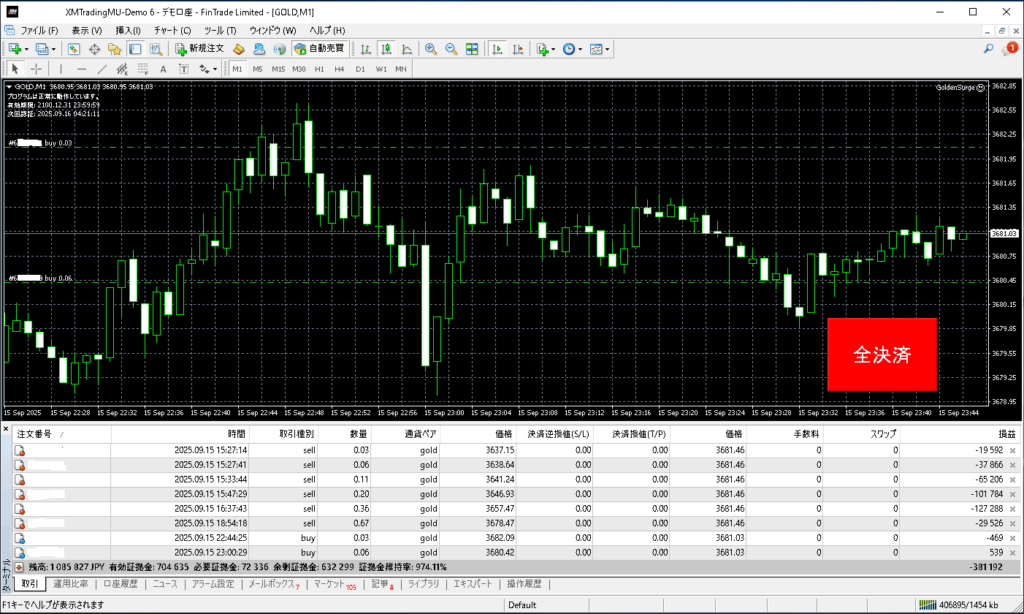Image resolution: width=1024 pixels, height=614 pixels.
Task: Expand the chart templates dropdown
Action: (608, 48)
